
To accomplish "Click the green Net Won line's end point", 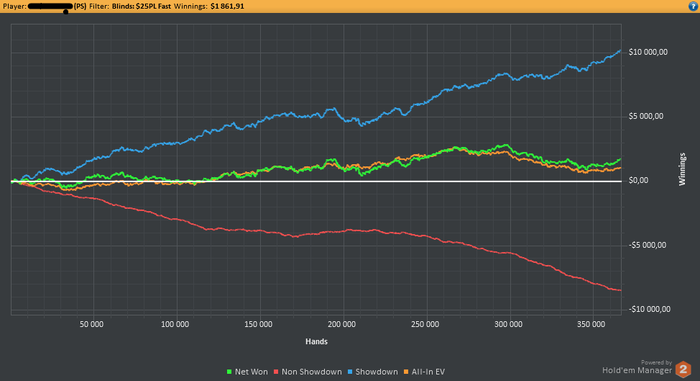I will click(x=620, y=159).
